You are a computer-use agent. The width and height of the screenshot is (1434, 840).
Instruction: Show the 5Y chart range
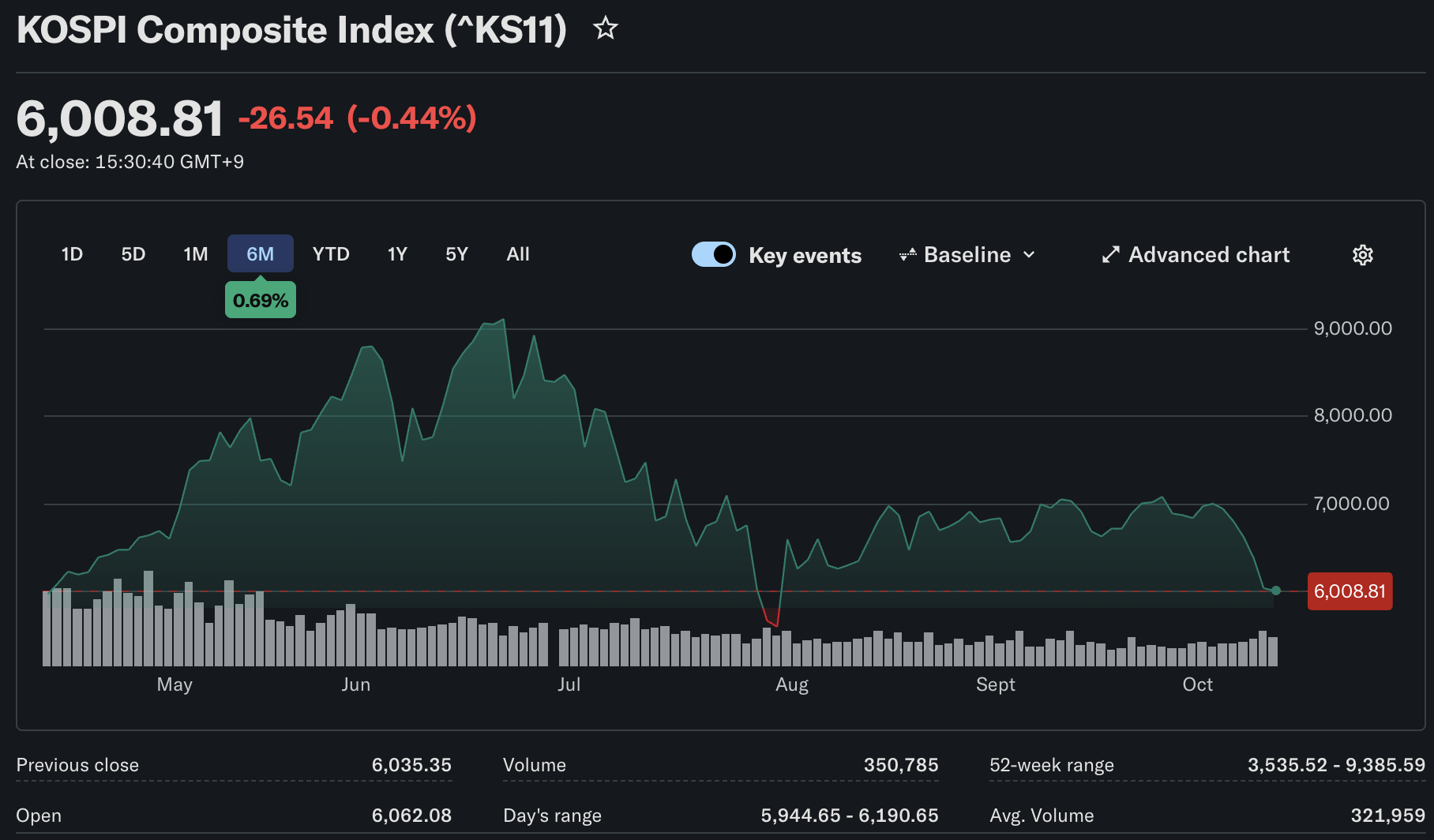pyautogui.click(x=457, y=254)
